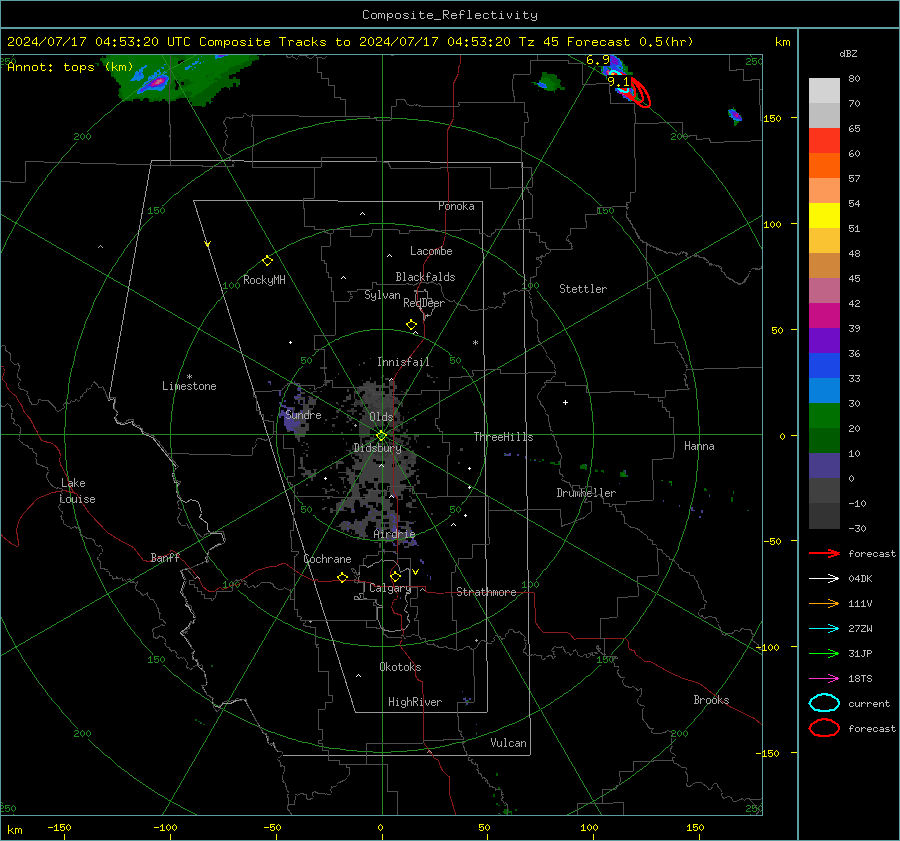The width and height of the screenshot is (900, 841).
Task: Click the Sundre city label
Action: tap(304, 415)
